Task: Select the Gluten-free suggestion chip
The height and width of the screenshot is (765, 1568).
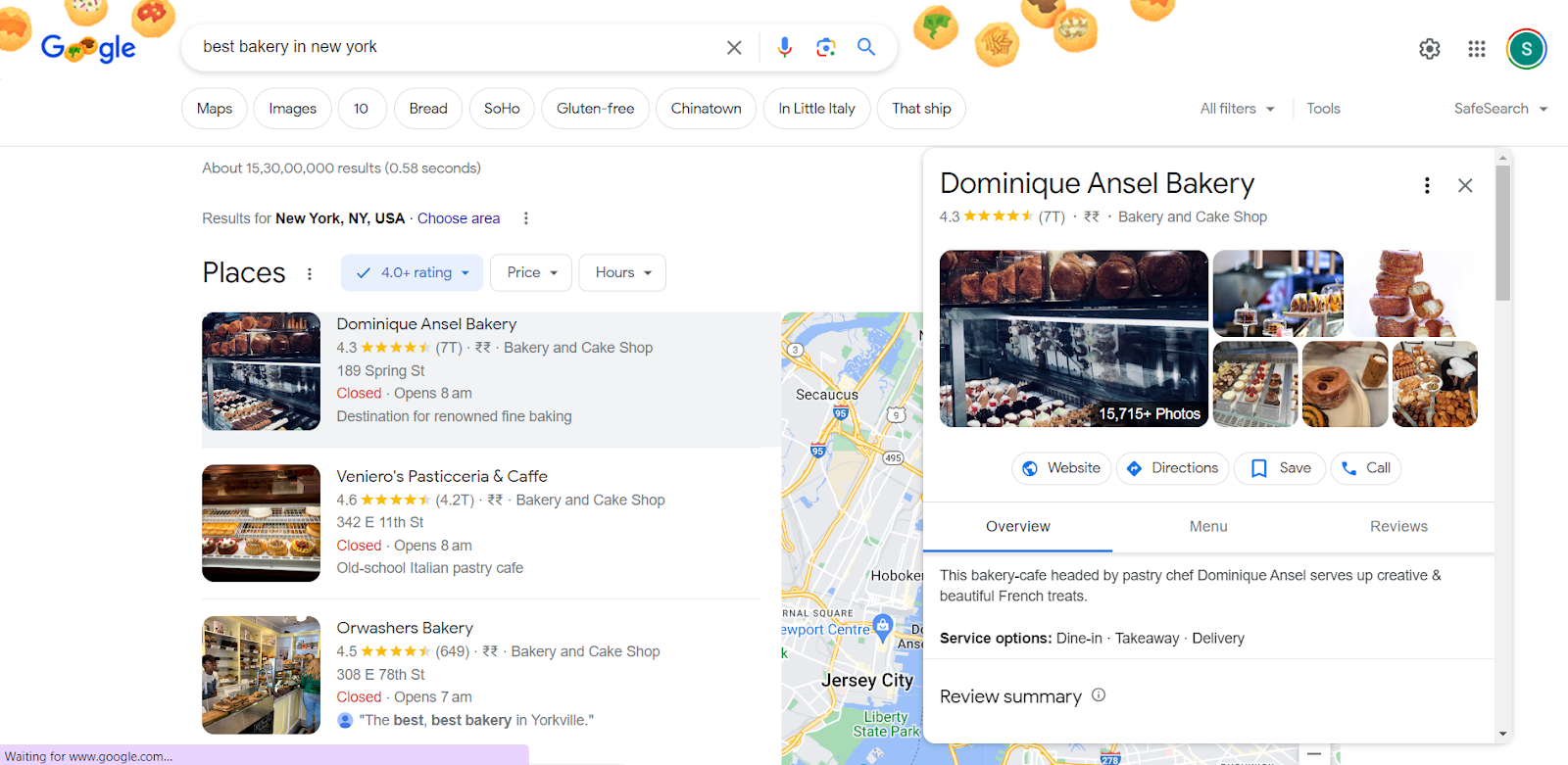Action: [x=596, y=109]
